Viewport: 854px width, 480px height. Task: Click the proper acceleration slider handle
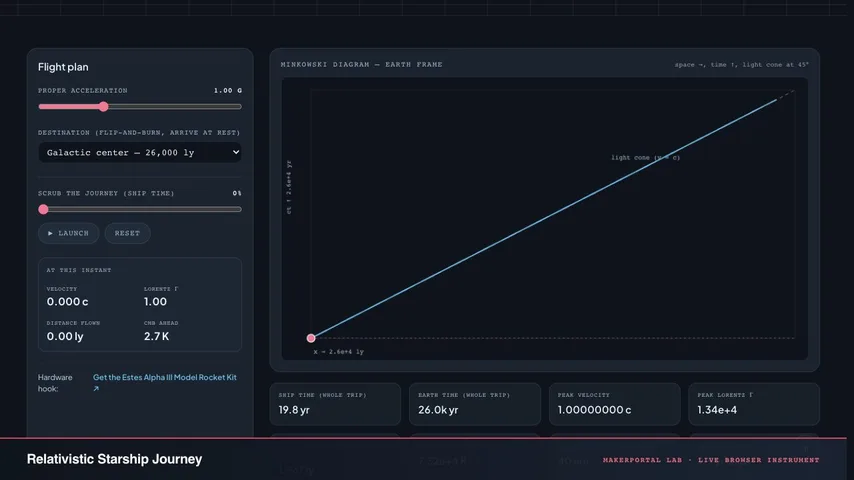tap(103, 107)
